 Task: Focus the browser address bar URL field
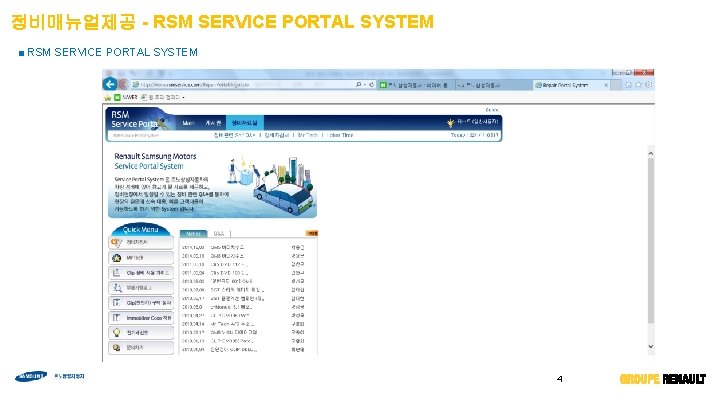pos(242,84)
